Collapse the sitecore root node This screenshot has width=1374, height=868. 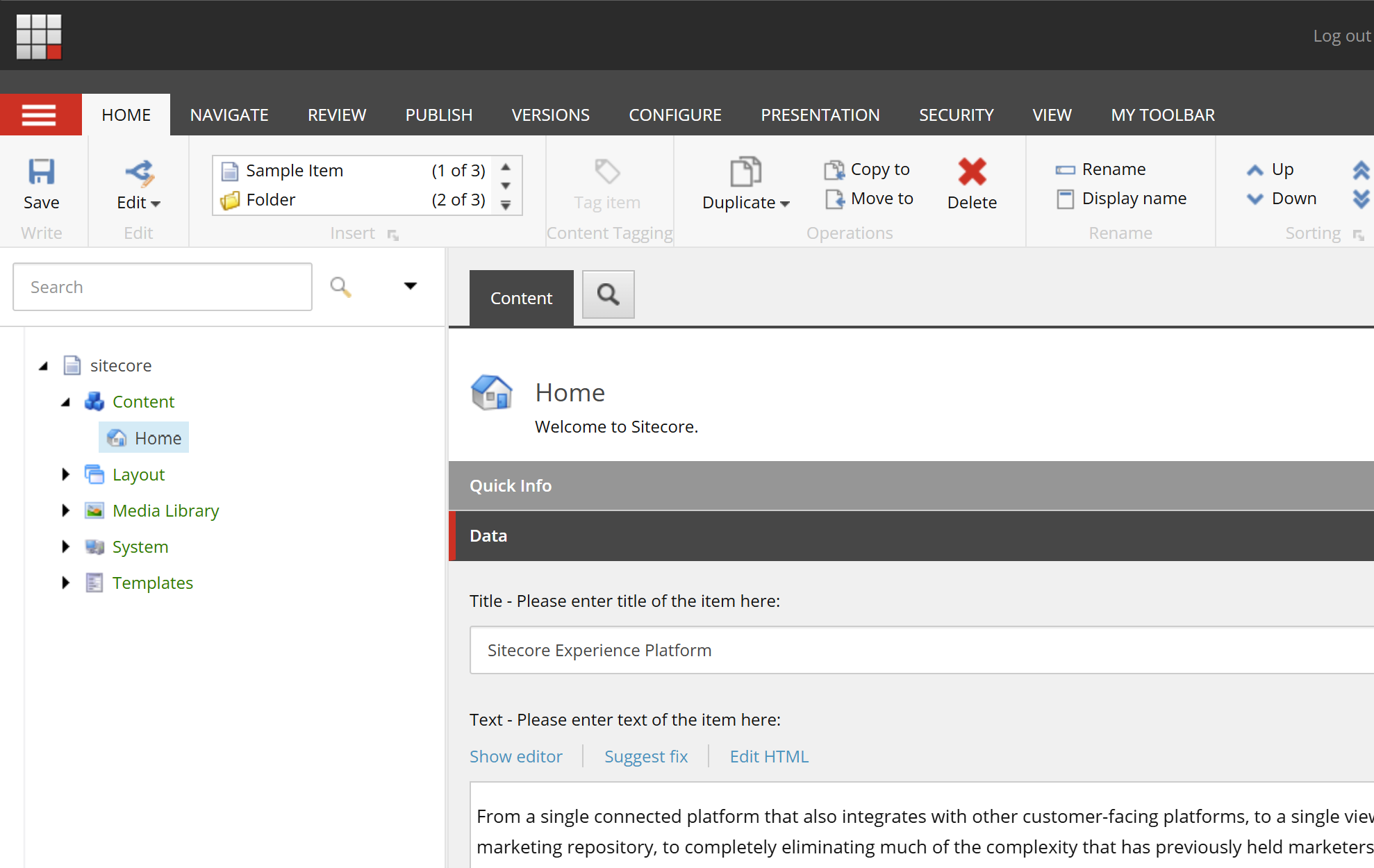click(x=44, y=366)
